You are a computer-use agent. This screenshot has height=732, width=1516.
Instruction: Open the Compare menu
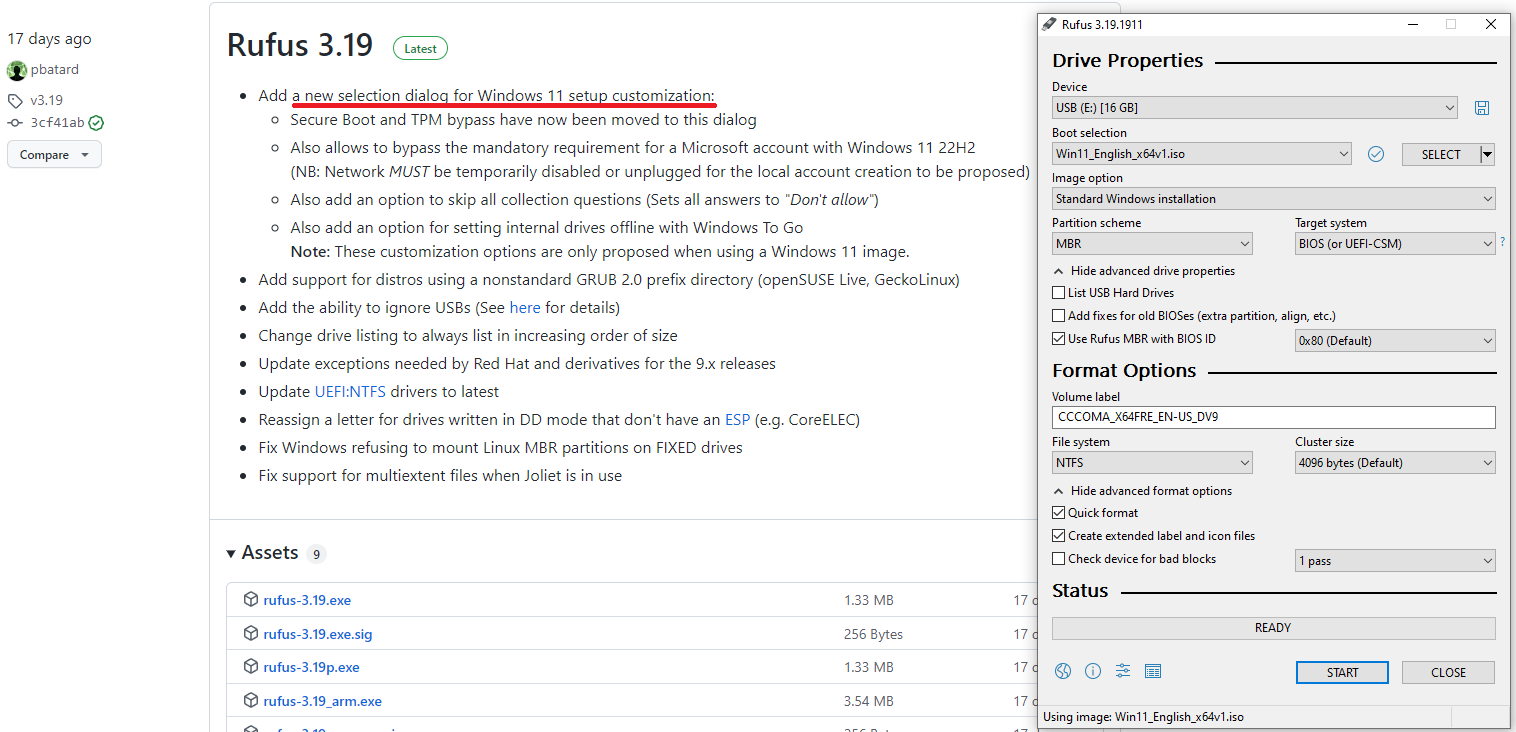(54, 154)
